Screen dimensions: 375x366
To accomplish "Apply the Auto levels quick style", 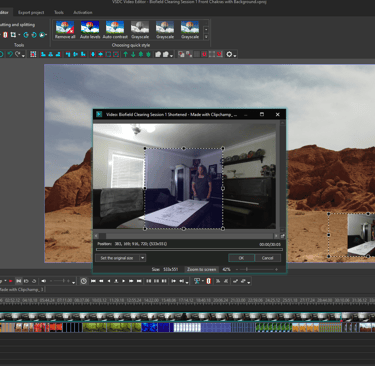I will tap(90, 30).
